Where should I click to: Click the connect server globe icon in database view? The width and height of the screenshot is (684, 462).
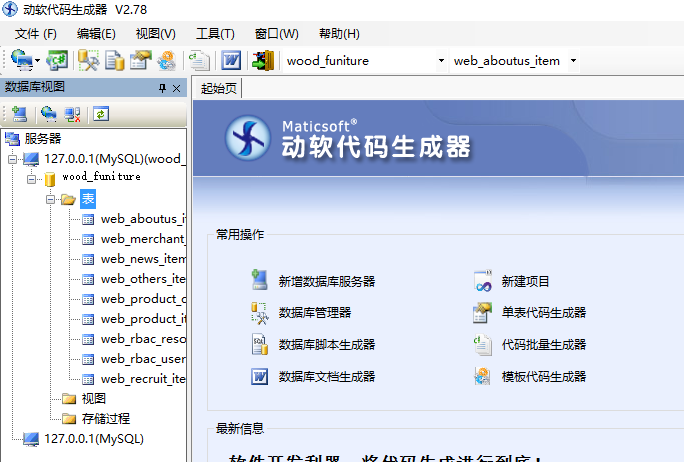click(48, 114)
